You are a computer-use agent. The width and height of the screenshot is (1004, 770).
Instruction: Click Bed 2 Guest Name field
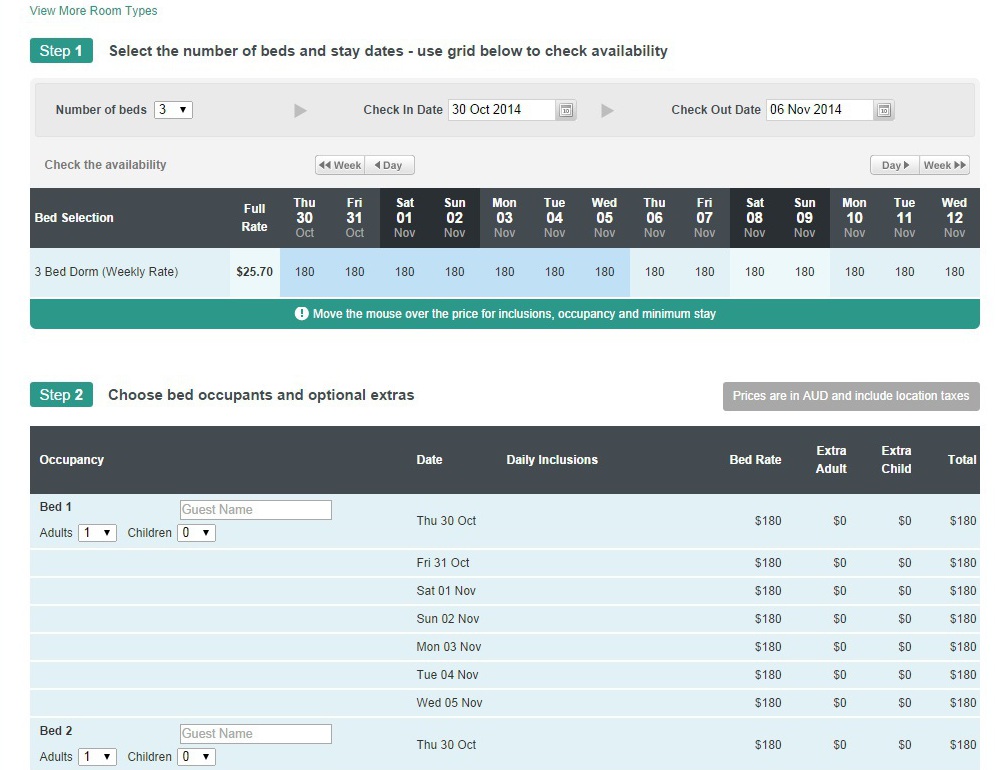255,734
